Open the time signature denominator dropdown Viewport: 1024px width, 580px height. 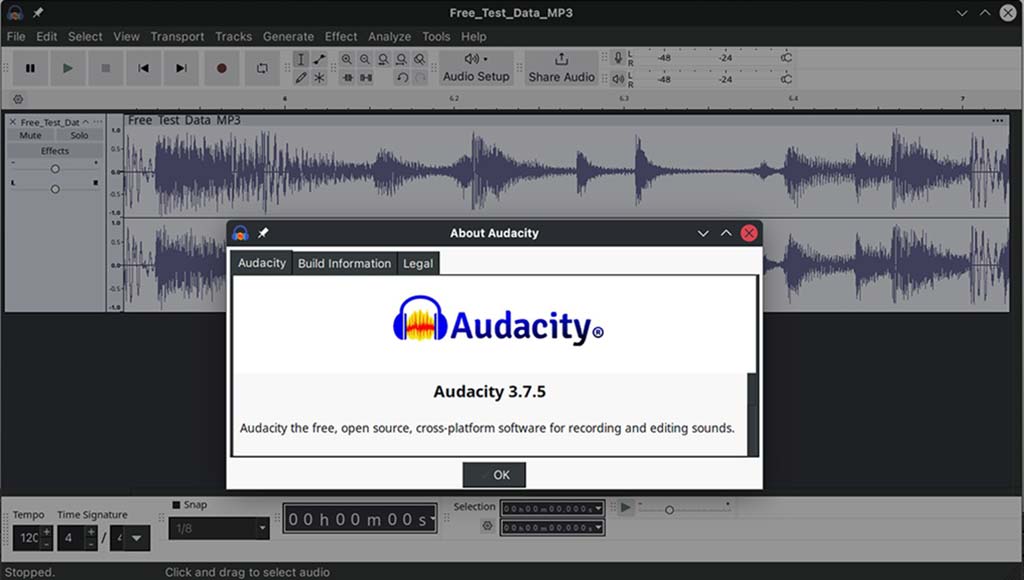136,538
